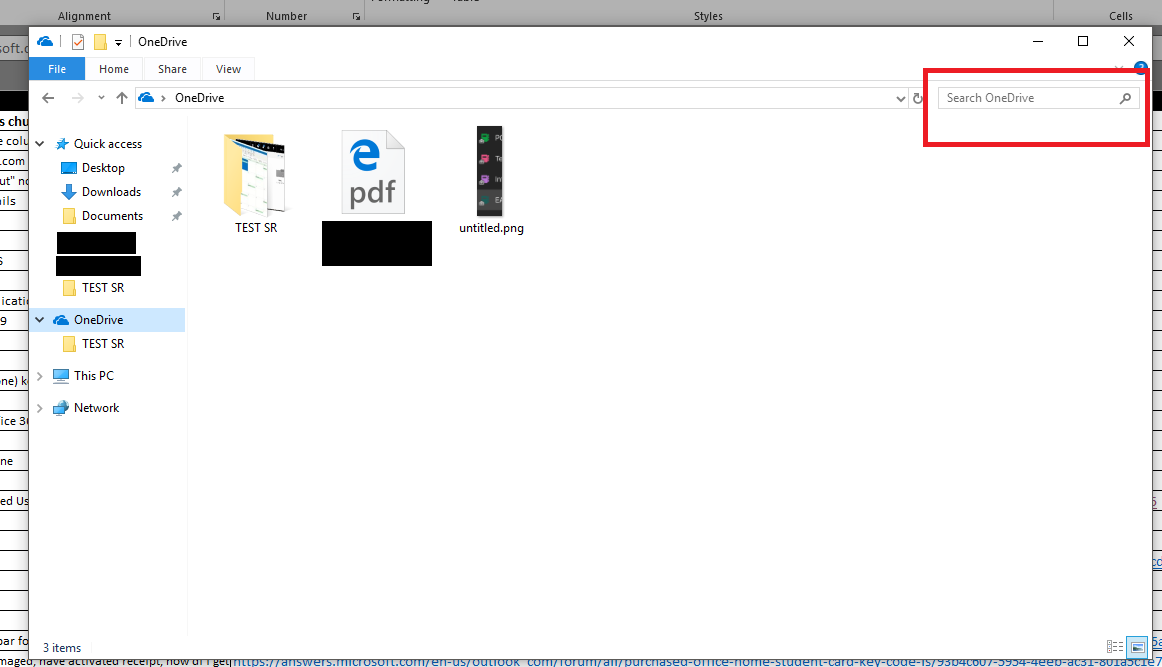1162x667 pixels.
Task: Click the untitled.png file name
Action: click(491, 228)
